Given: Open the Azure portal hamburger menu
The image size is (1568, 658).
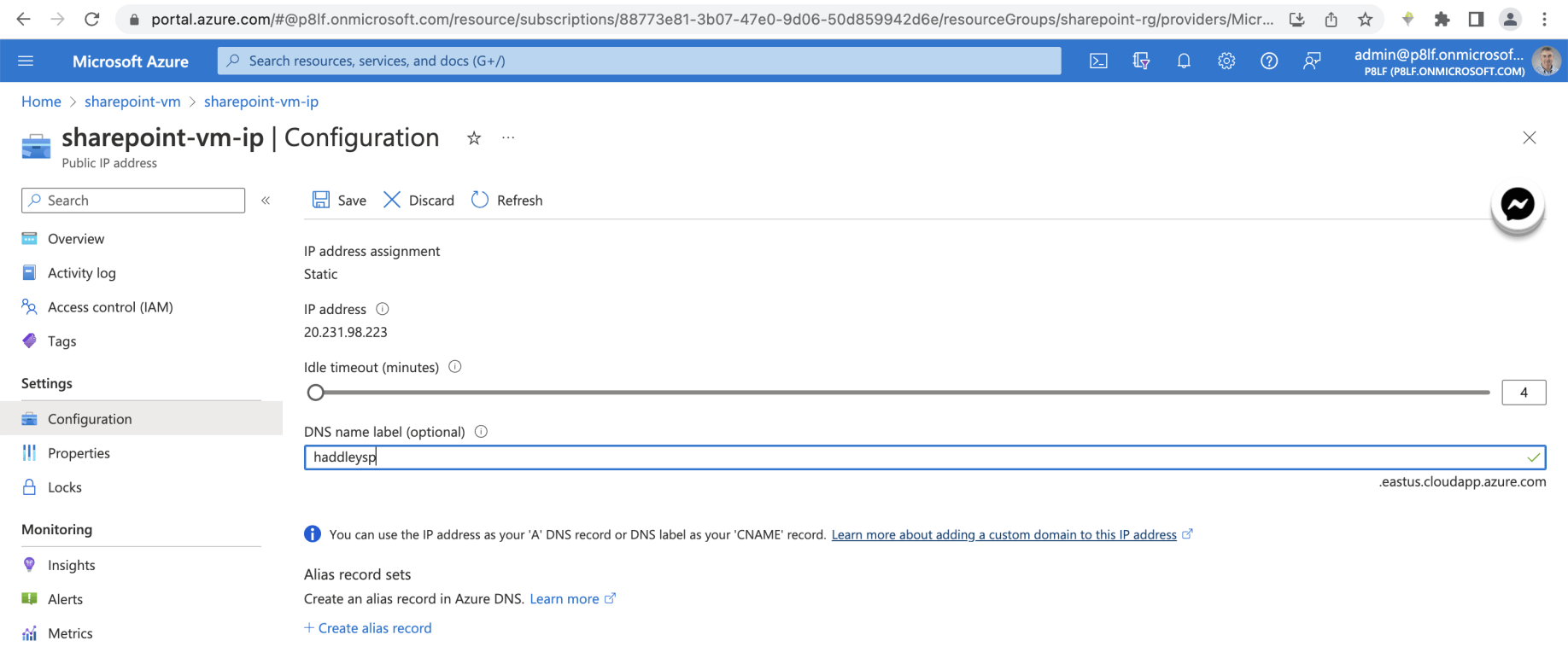Looking at the screenshot, I should click(26, 61).
